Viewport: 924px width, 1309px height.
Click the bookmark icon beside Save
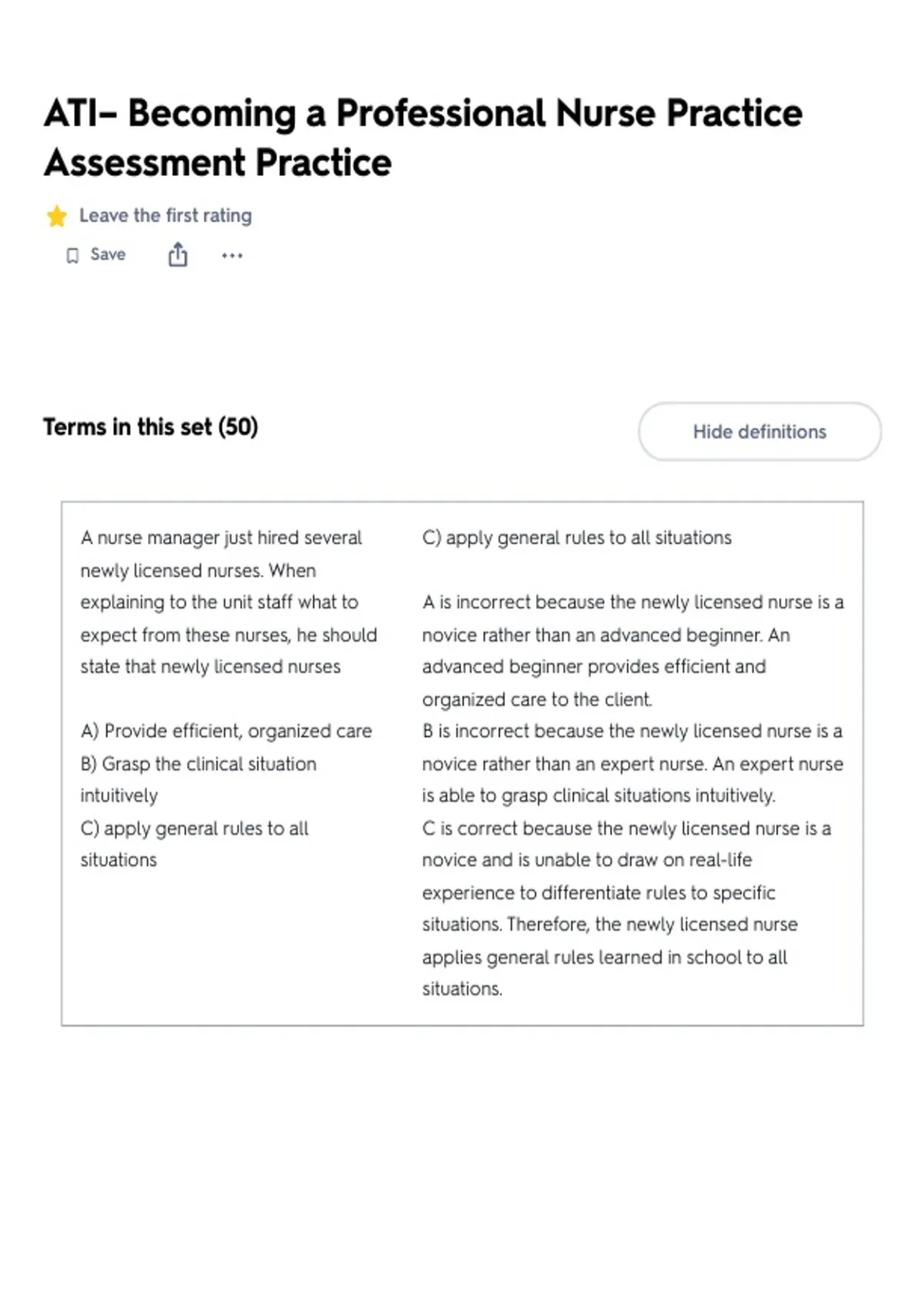72,256
